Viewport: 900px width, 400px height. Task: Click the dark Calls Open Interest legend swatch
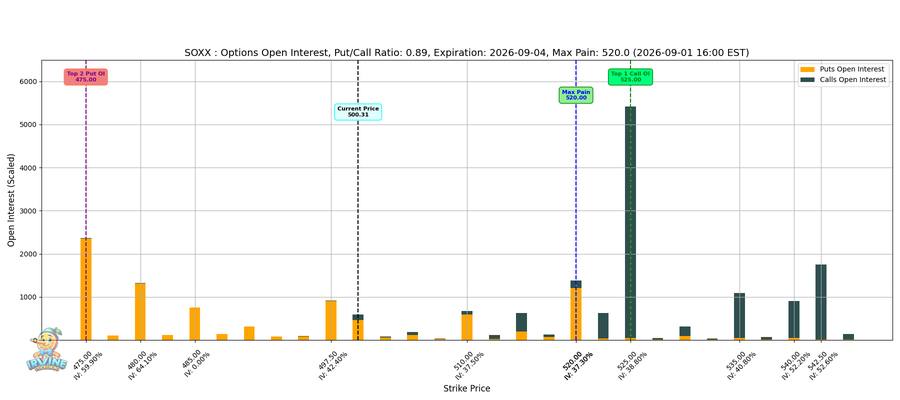[807, 80]
